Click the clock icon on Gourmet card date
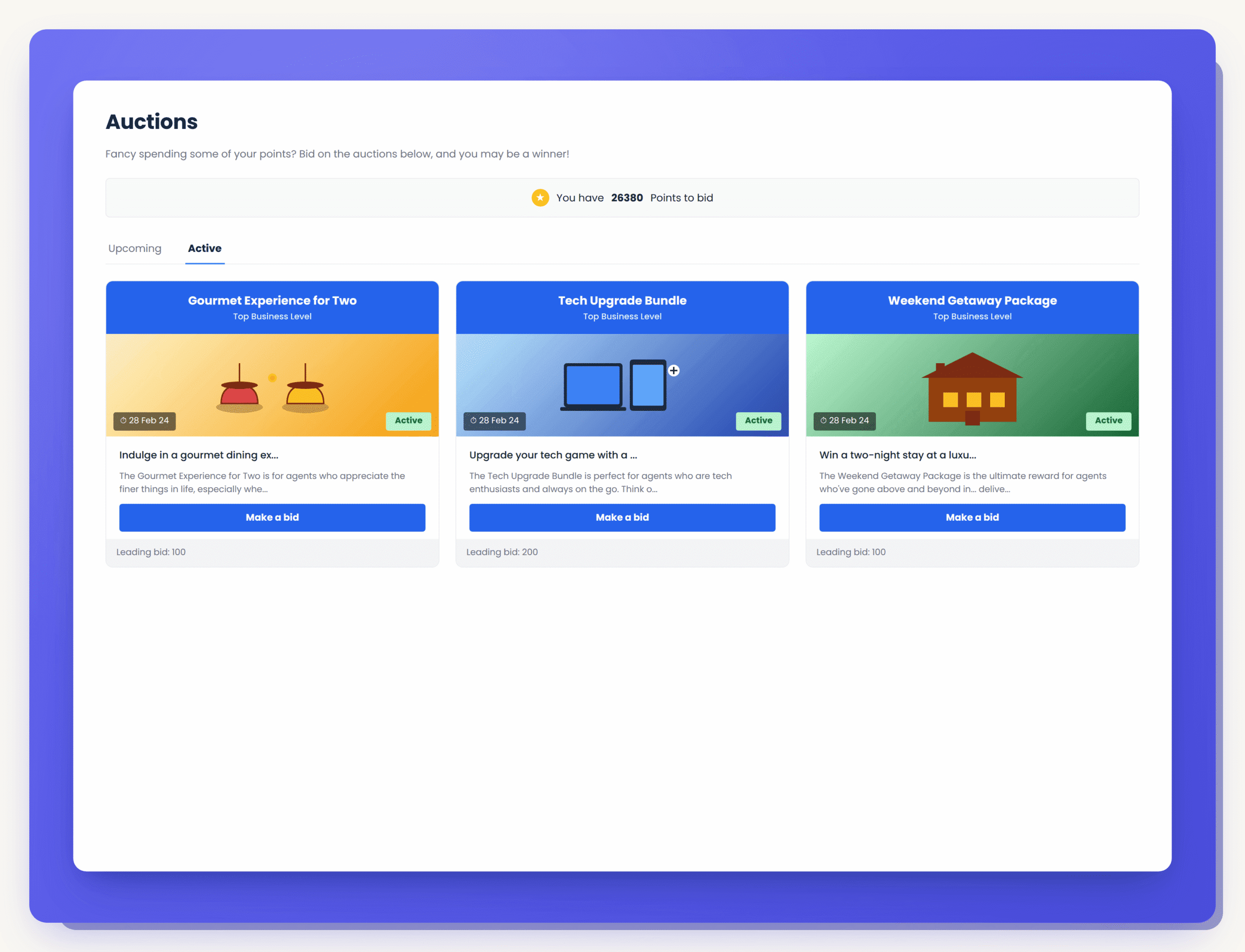 [123, 421]
